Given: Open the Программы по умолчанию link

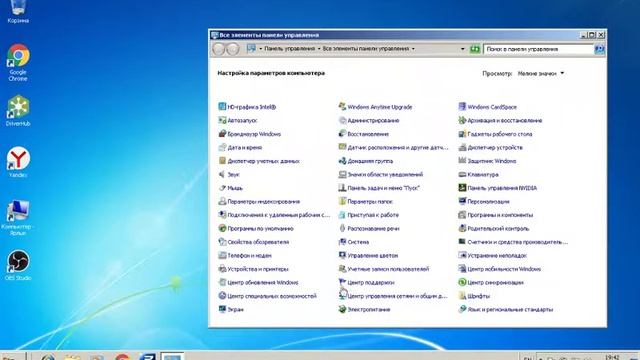Looking at the screenshot, I should tap(260, 229).
